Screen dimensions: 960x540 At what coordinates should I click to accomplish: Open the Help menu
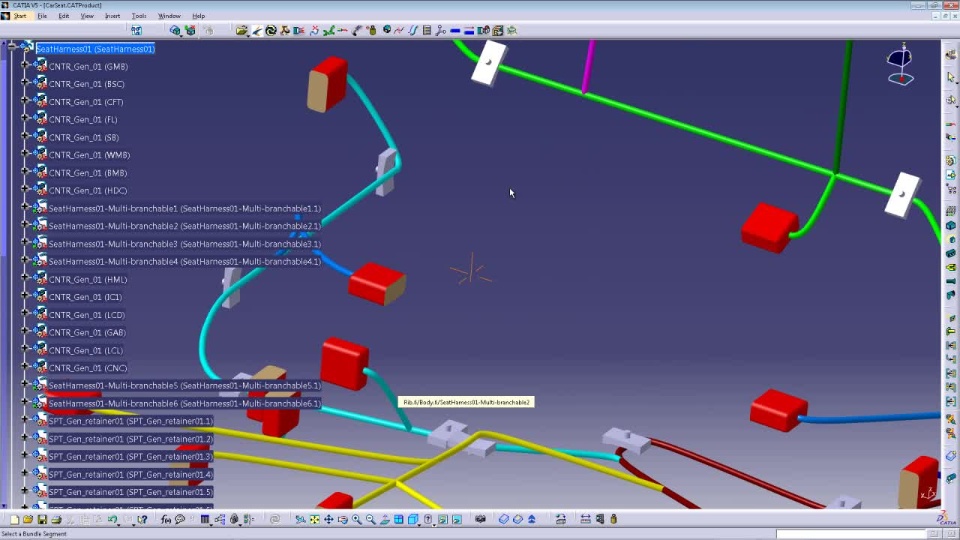click(x=198, y=16)
